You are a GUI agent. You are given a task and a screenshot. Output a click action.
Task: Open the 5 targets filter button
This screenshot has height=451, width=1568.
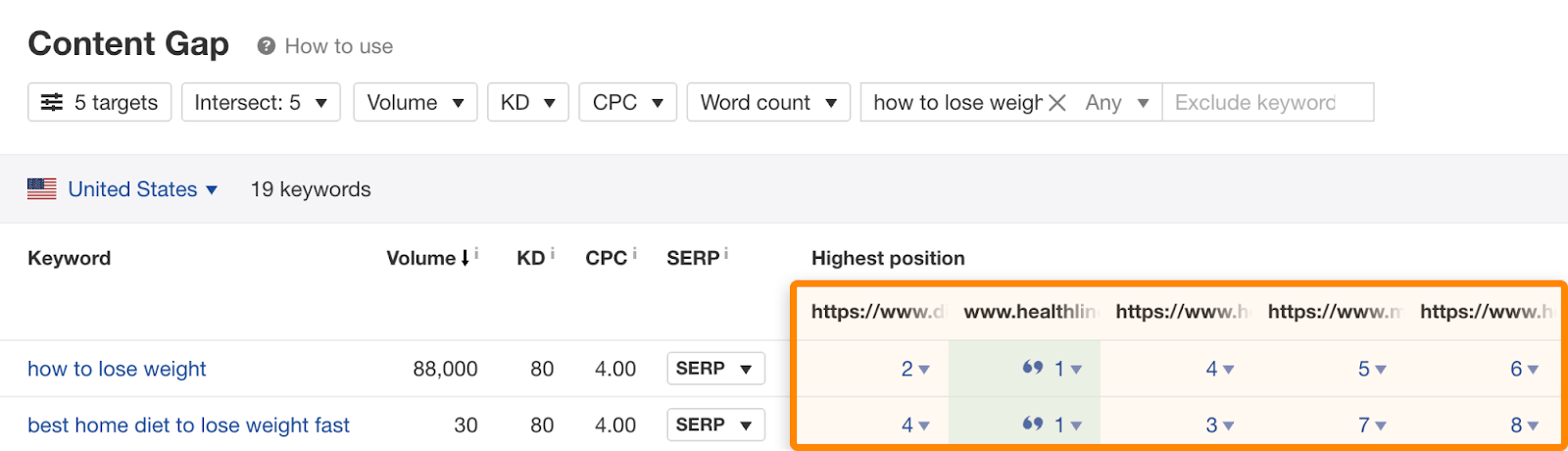pyautogui.click(x=100, y=102)
